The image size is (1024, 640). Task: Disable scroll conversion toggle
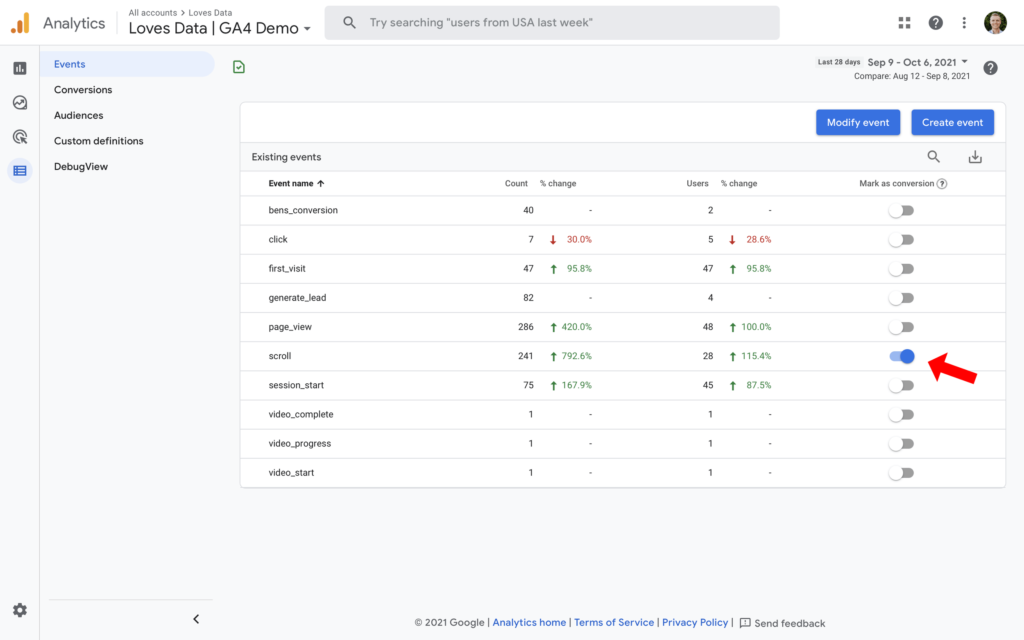[x=902, y=356]
